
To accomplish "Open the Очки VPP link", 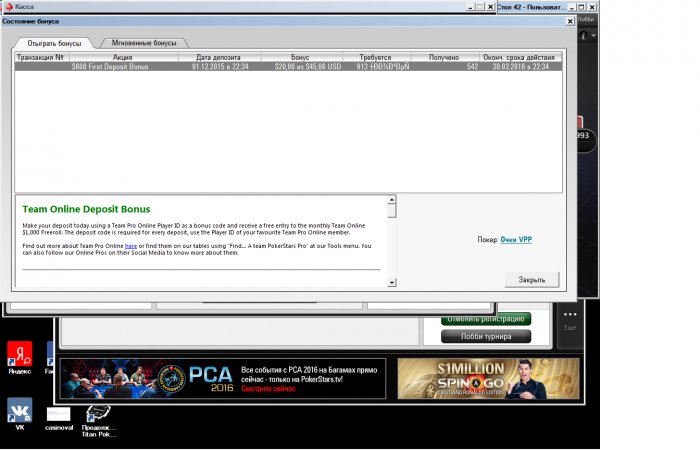I will 516,240.
